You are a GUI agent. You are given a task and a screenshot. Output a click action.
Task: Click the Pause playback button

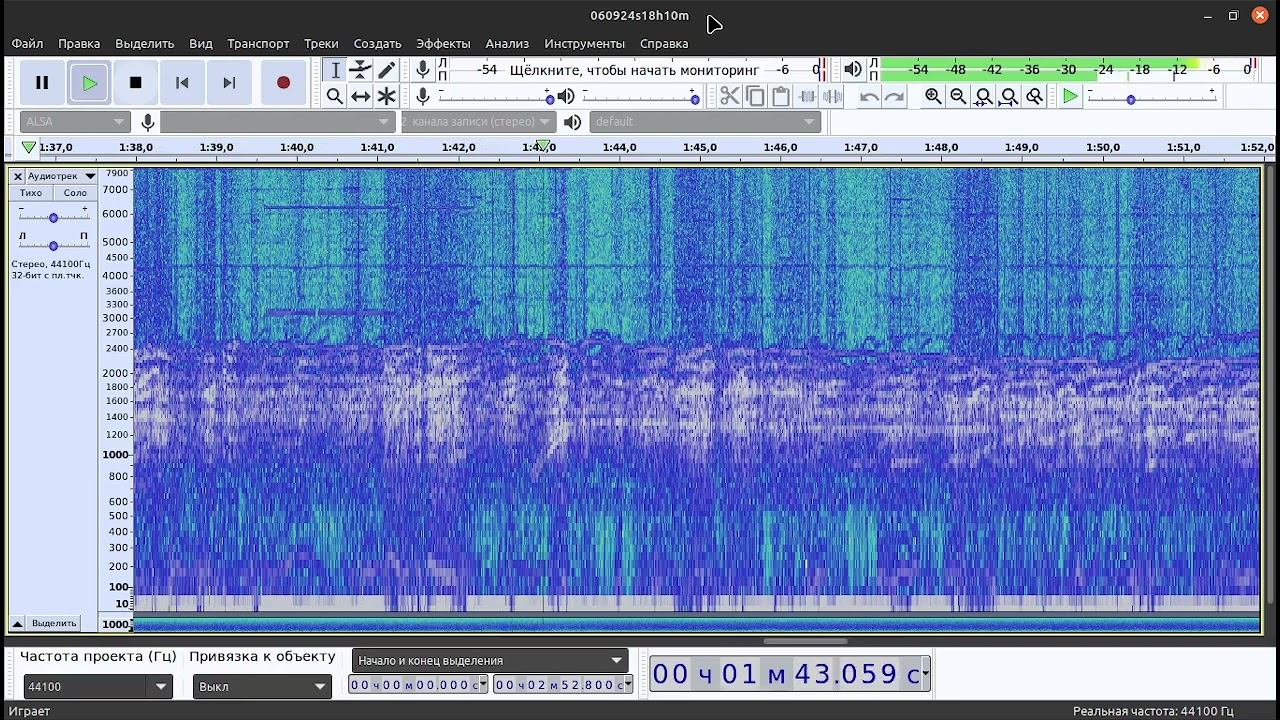[42, 83]
